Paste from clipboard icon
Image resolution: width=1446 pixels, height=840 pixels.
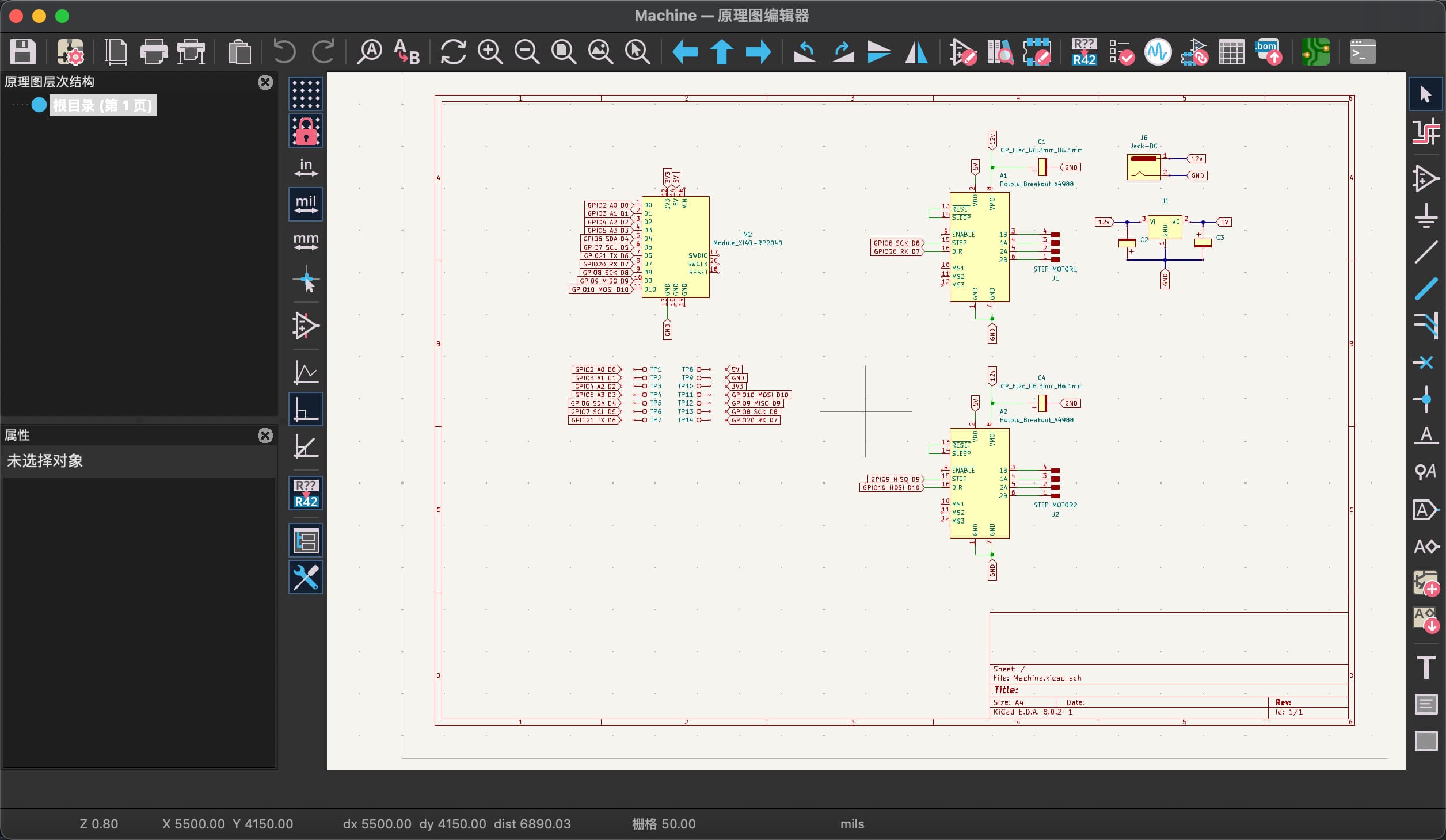click(239, 52)
